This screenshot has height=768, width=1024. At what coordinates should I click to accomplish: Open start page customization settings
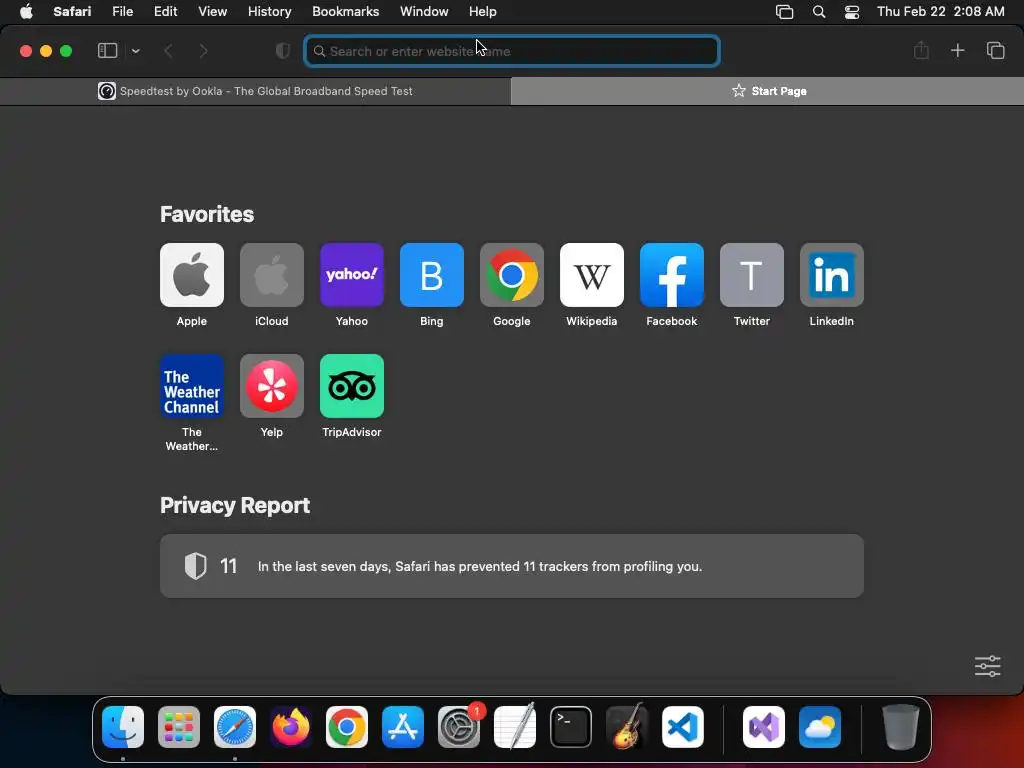[x=987, y=666]
